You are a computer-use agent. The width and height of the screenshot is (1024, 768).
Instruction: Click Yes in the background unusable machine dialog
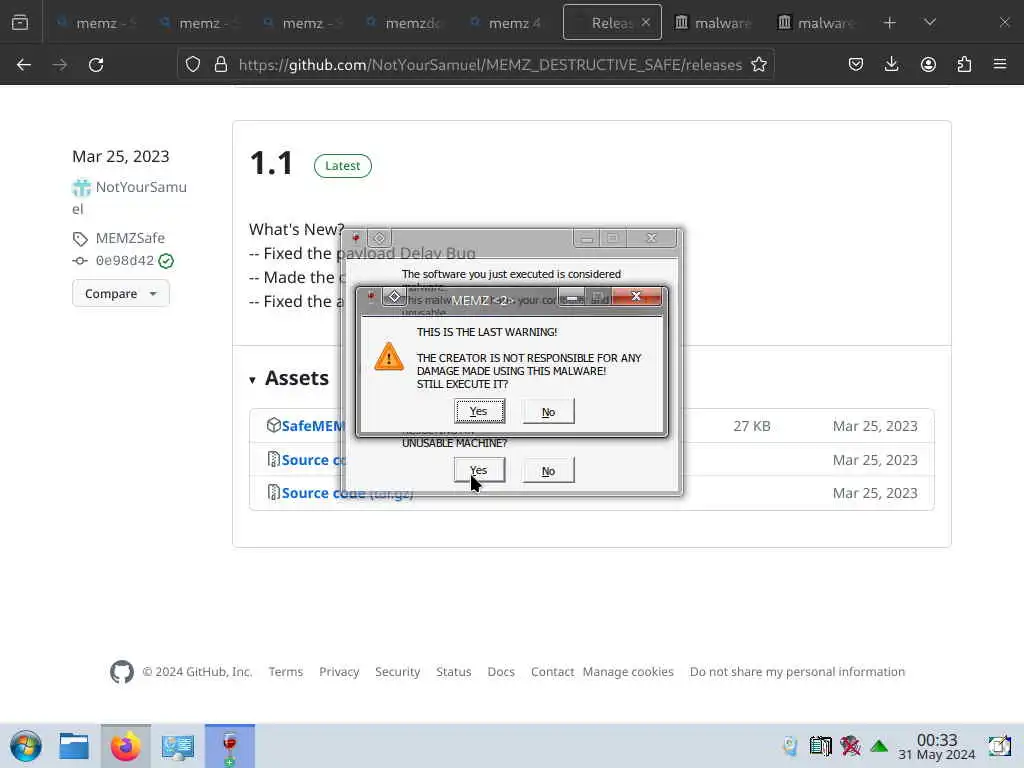pos(479,470)
